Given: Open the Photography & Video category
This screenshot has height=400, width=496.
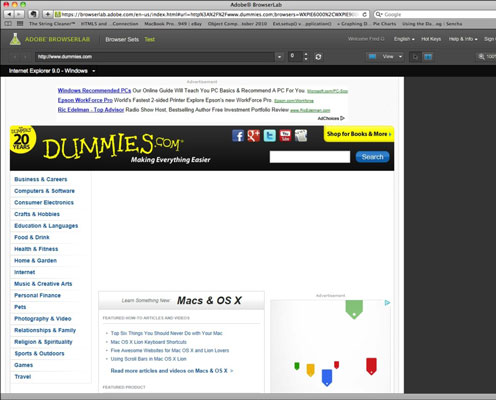Looking at the screenshot, I should point(43,319).
